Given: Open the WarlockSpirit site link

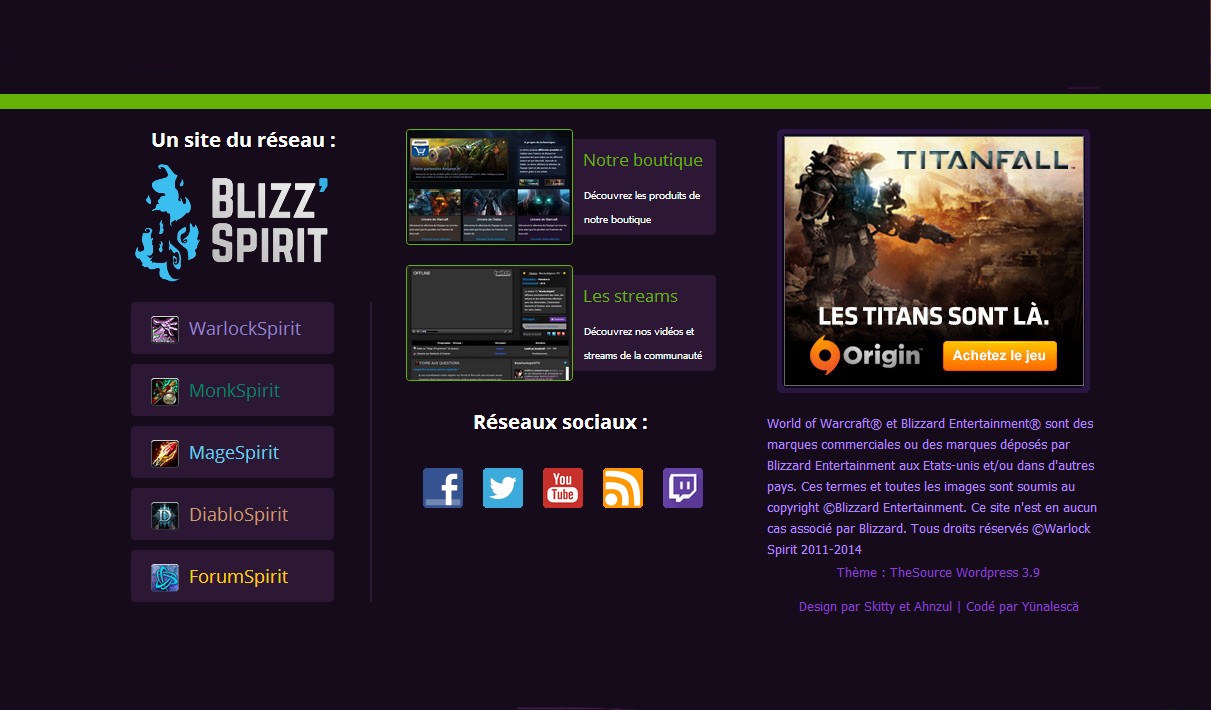Looking at the screenshot, I should click(245, 329).
